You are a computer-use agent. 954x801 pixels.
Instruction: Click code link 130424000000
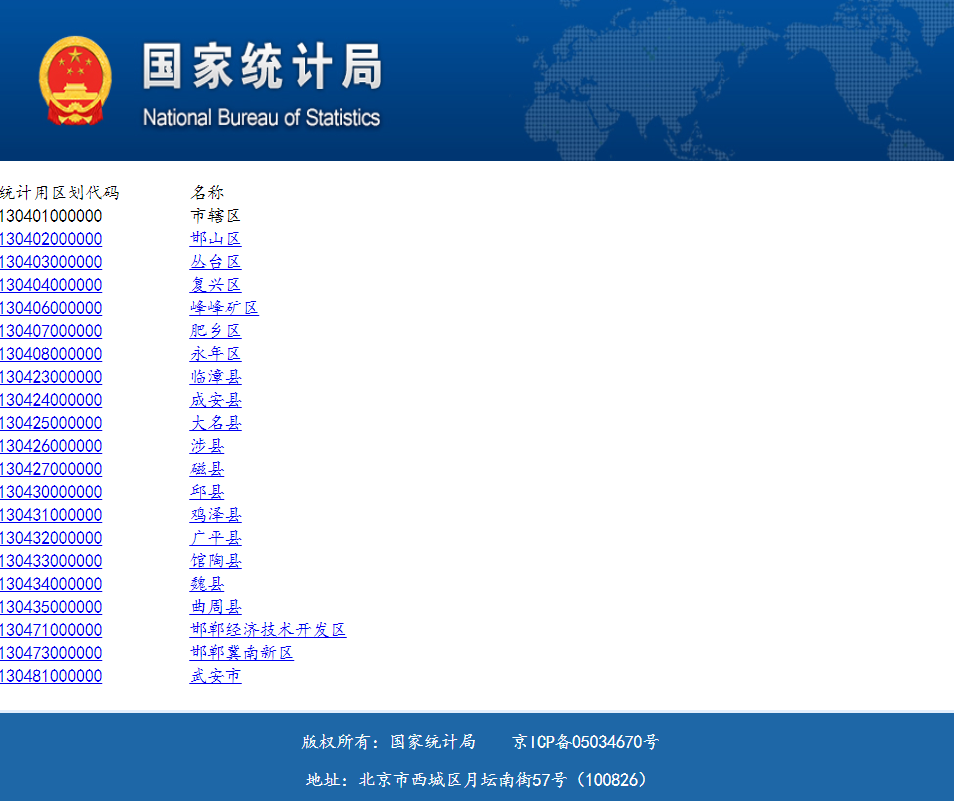pos(51,400)
